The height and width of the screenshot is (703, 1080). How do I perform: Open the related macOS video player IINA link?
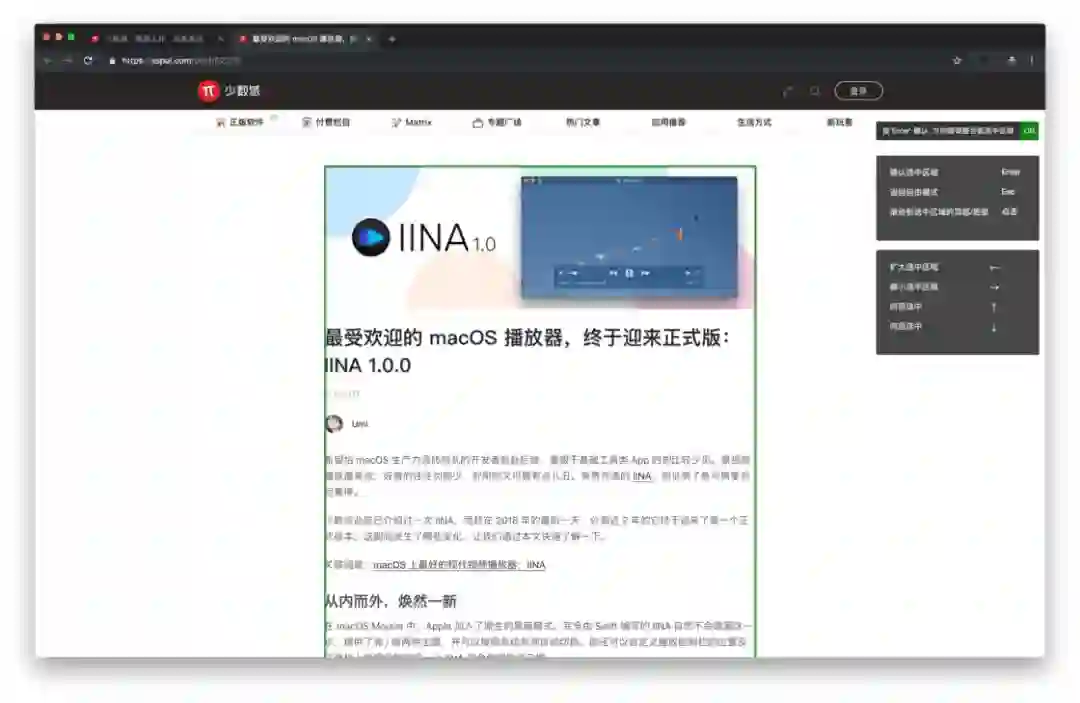point(459,565)
